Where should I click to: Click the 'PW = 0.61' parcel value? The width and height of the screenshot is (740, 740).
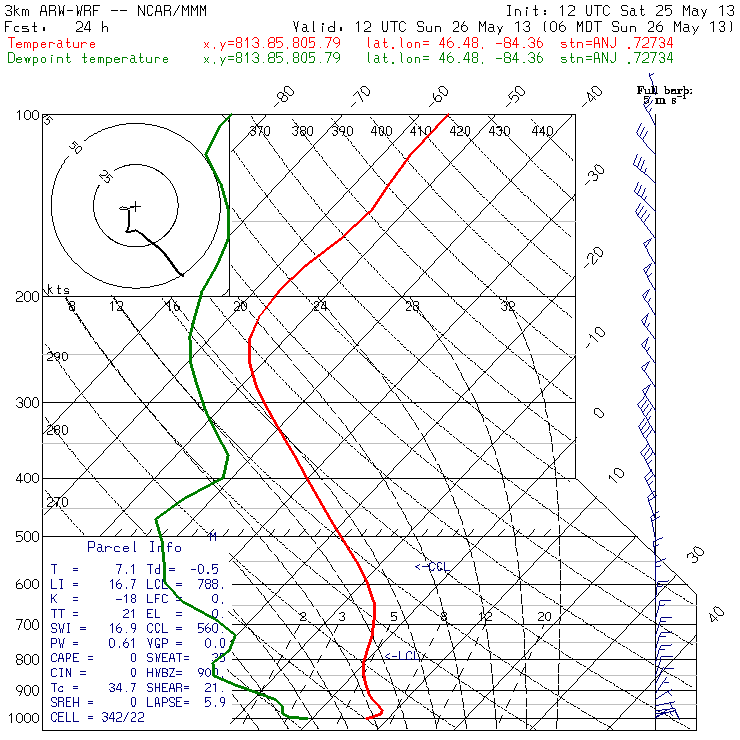93,644
